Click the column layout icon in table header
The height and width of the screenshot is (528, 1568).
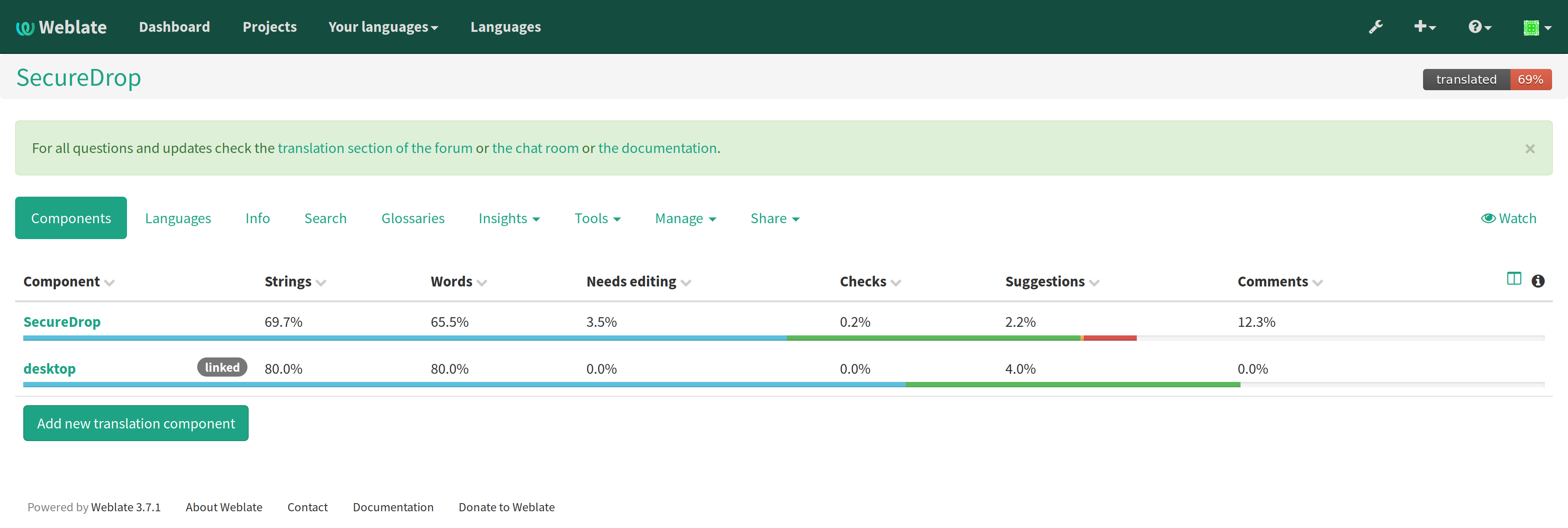pyautogui.click(x=1514, y=279)
